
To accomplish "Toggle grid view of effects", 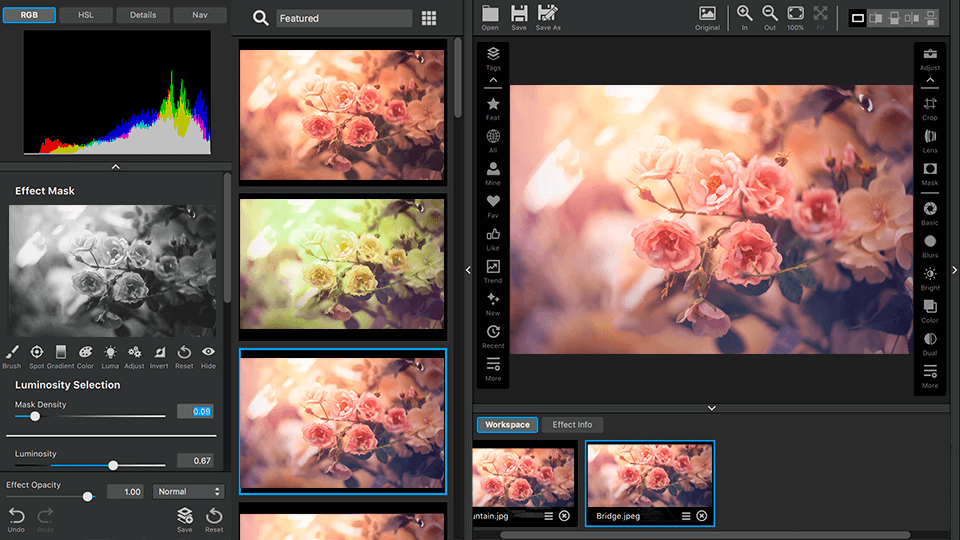I will coord(429,18).
